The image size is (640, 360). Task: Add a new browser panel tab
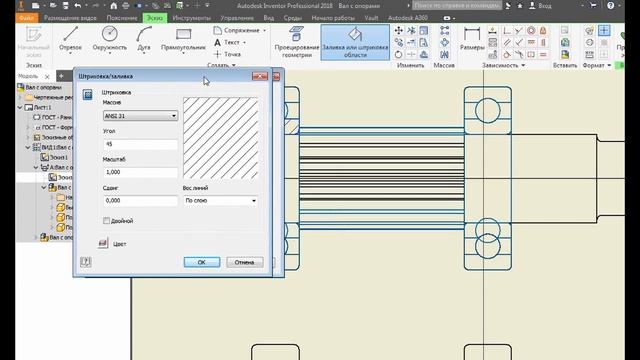tap(61, 76)
